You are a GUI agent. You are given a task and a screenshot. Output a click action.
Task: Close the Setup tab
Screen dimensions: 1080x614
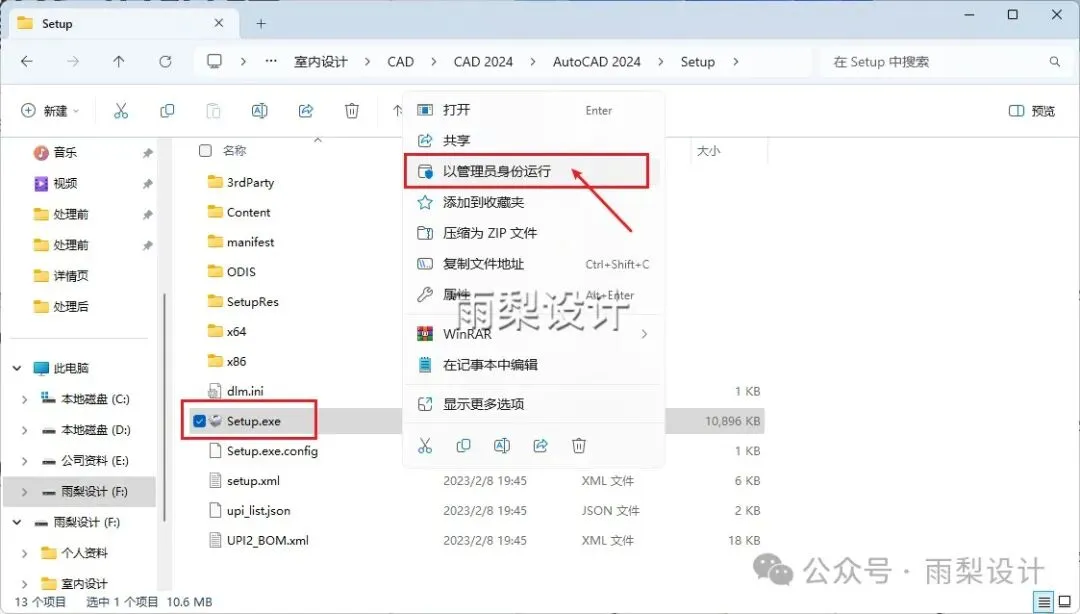click(218, 23)
